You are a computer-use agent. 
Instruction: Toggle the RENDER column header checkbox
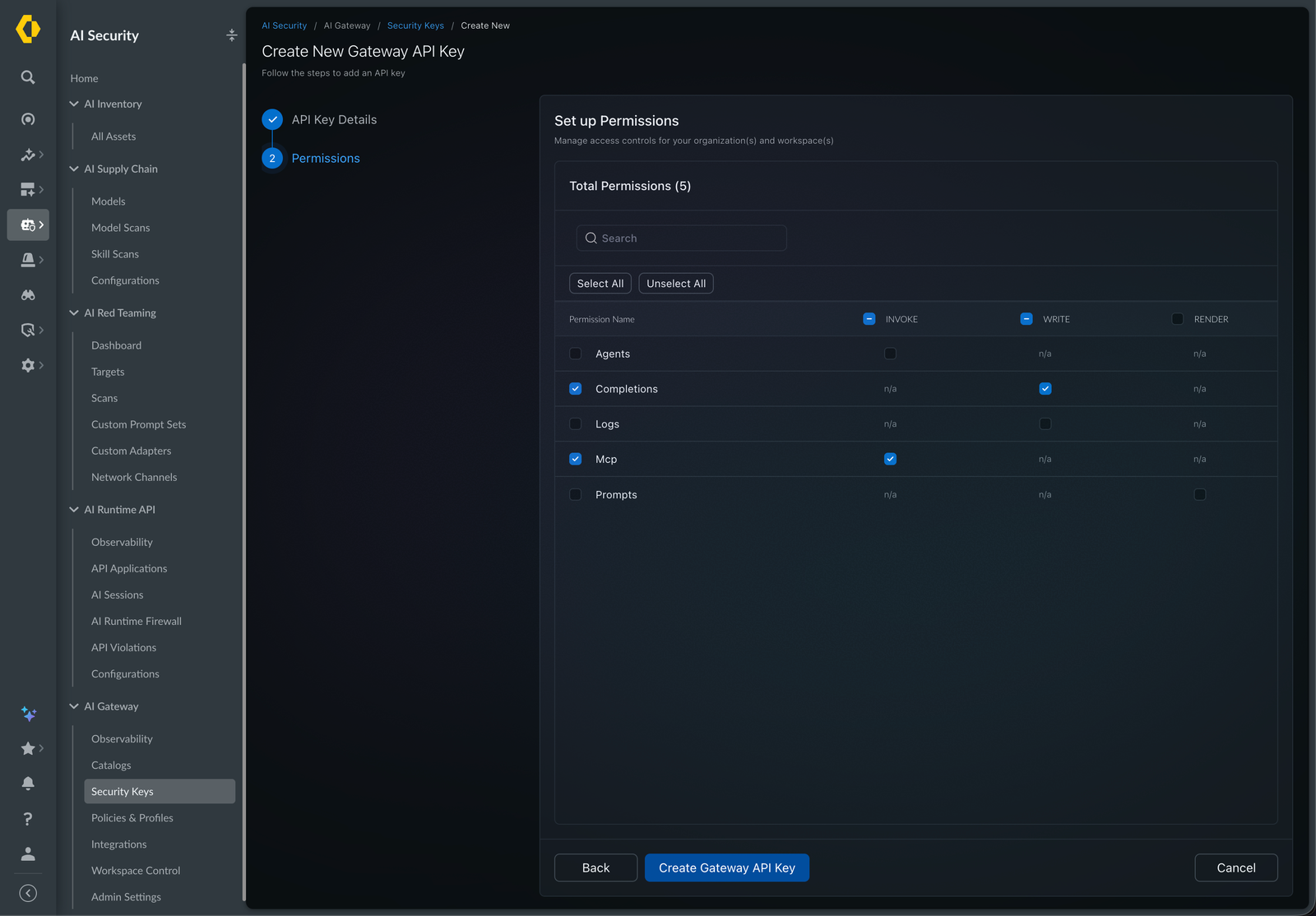[1178, 319]
